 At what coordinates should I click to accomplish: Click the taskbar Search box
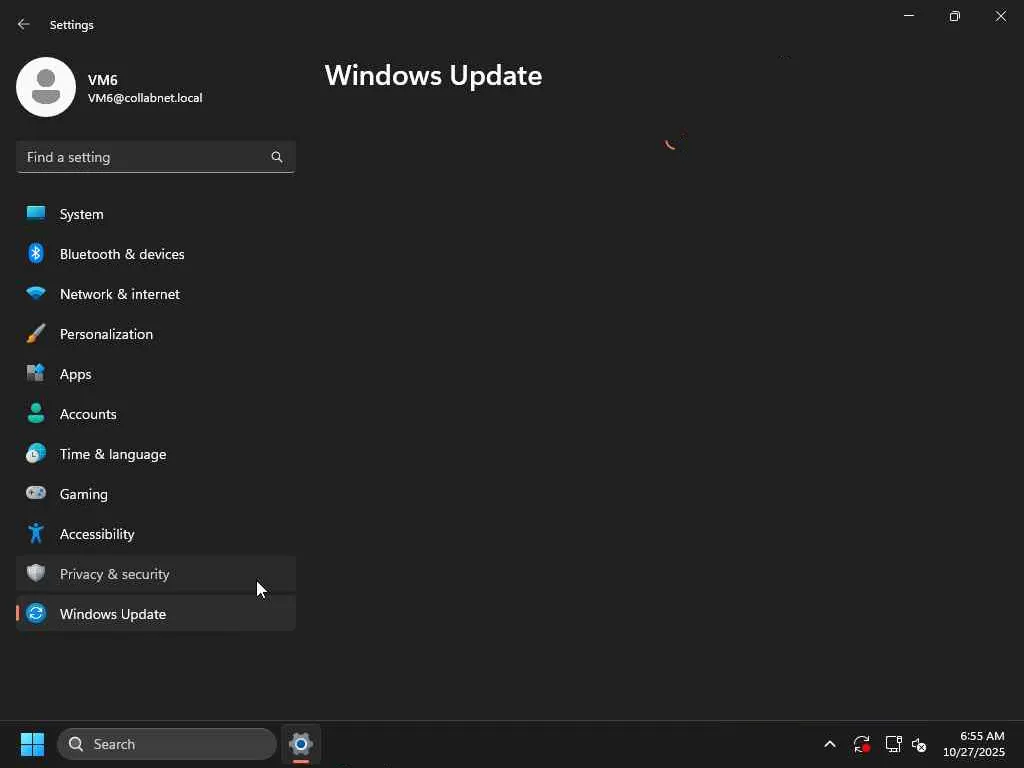tap(167, 744)
